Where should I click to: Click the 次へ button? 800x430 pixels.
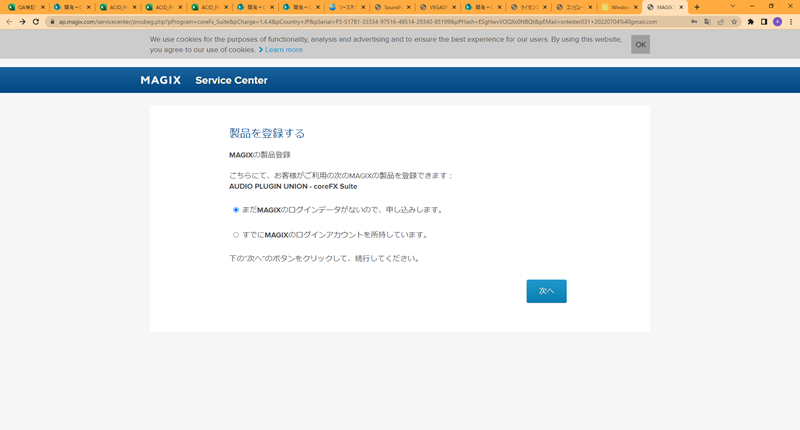coord(546,291)
